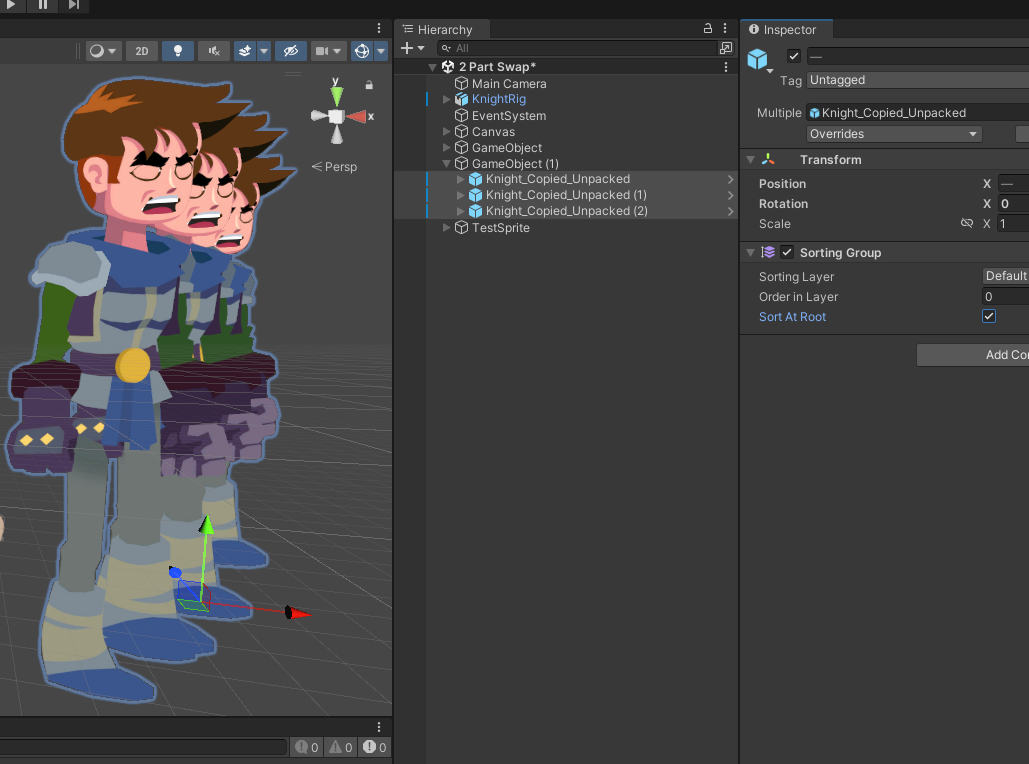The image size is (1029, 764).
Task: Toggle scene lighting bulb icon
Action: click(x=177, y=51)
